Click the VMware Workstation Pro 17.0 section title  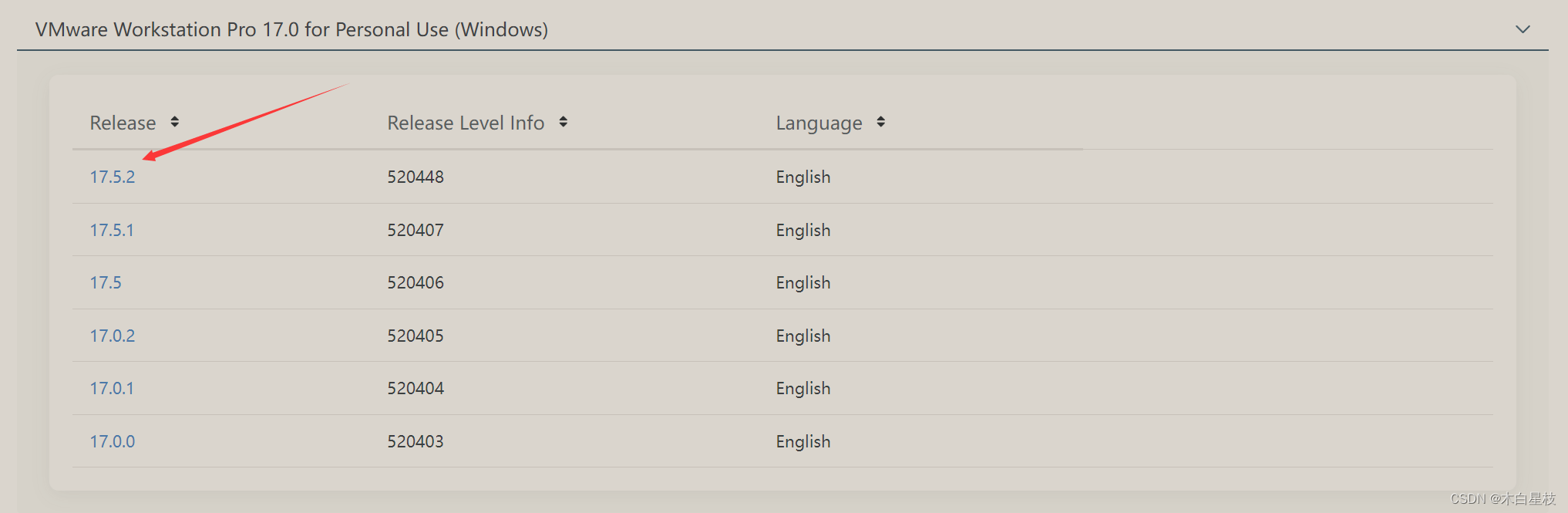(291, 29)
